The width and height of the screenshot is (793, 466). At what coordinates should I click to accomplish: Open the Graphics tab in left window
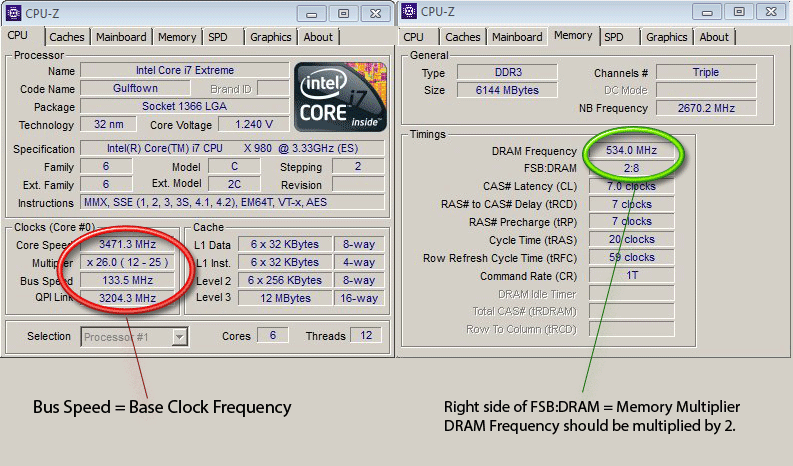click(x=271, y=37)
